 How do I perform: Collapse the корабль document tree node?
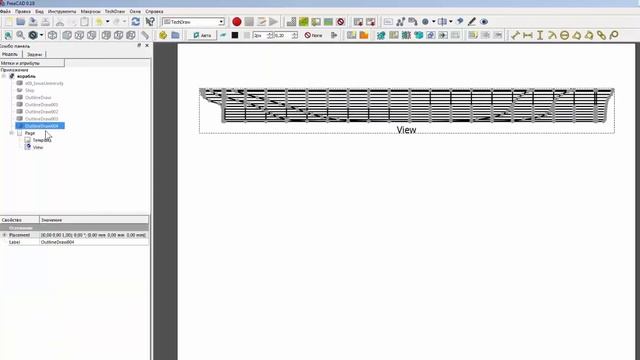tap(4, 76)
